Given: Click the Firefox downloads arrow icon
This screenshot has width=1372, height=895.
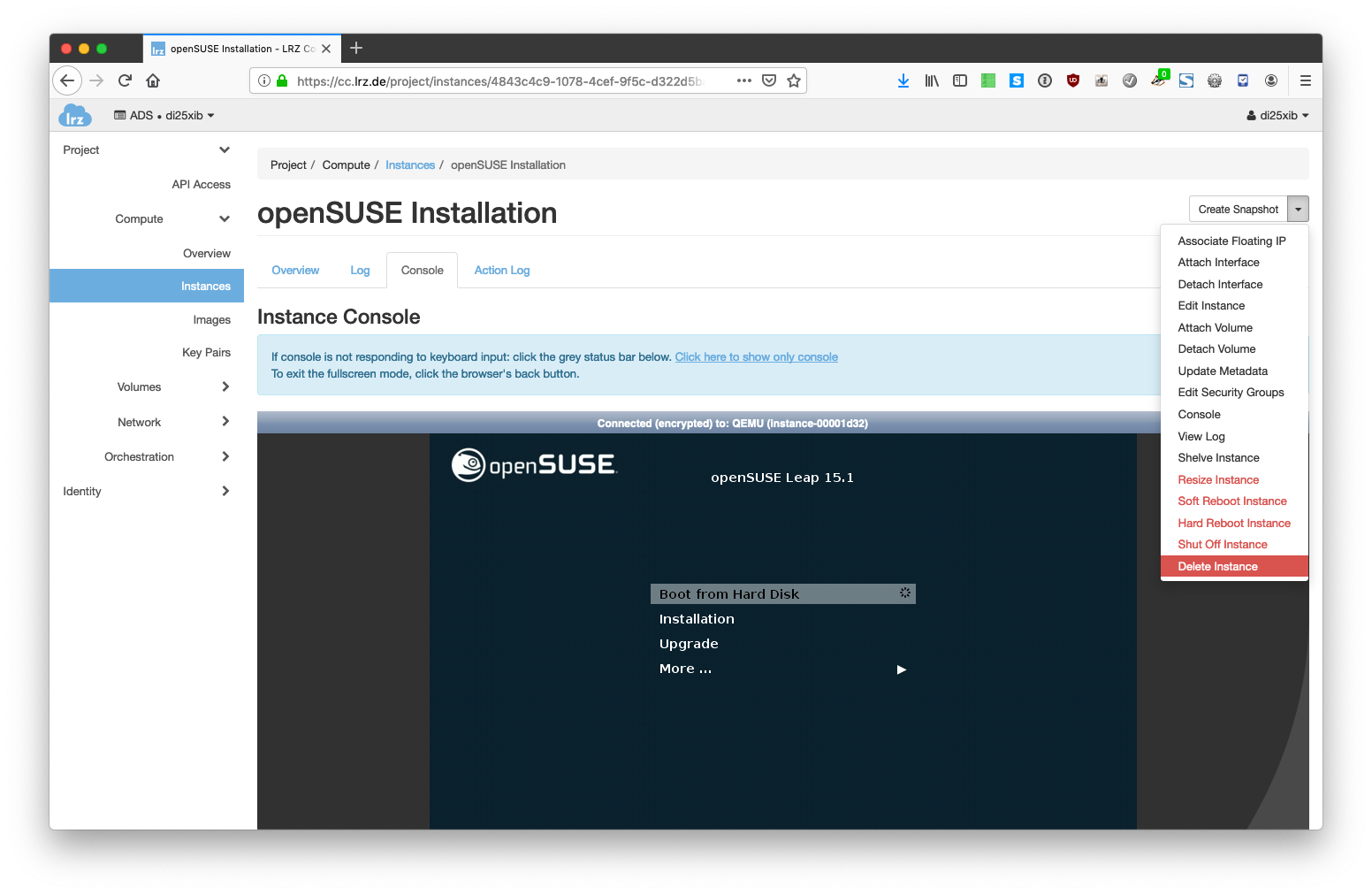Looking at the screenshot, I should pyautogui.click(x=903, y=80).
